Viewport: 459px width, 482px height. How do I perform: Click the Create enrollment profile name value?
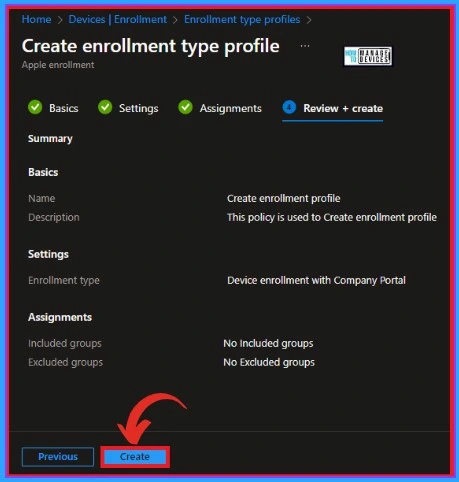[284, 198]
